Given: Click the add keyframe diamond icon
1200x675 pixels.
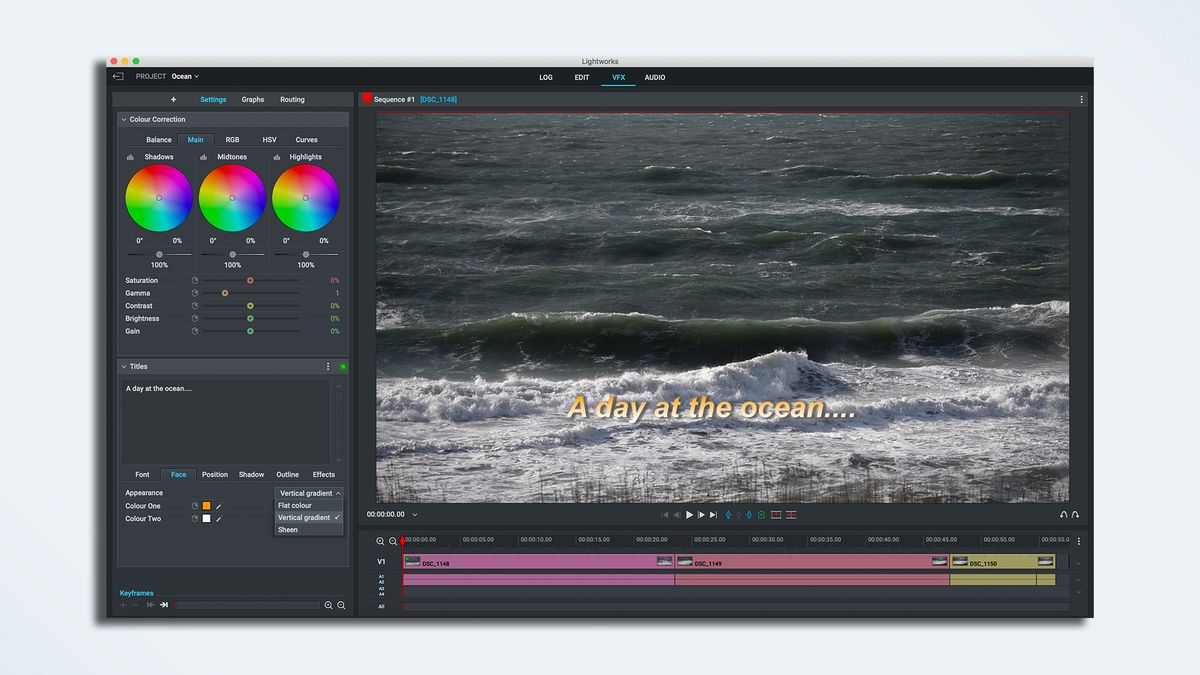Looking at the screenshot, I should [x=728, y=514].
